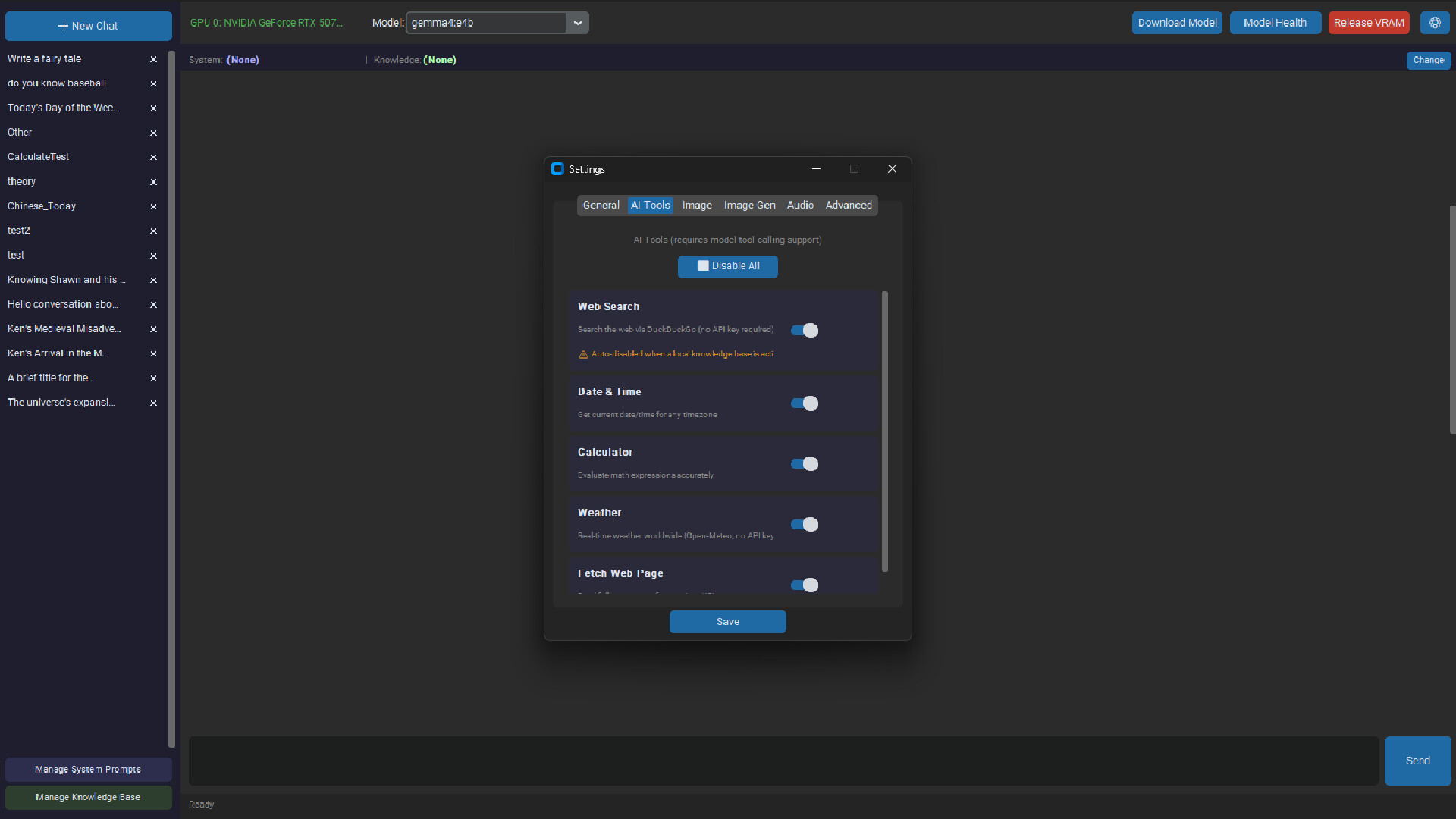The width and height of the screenshot is (1456, 819).
Task: Open 'Ken's Medieval Misadve…' chat
Action: coord(64,329)
